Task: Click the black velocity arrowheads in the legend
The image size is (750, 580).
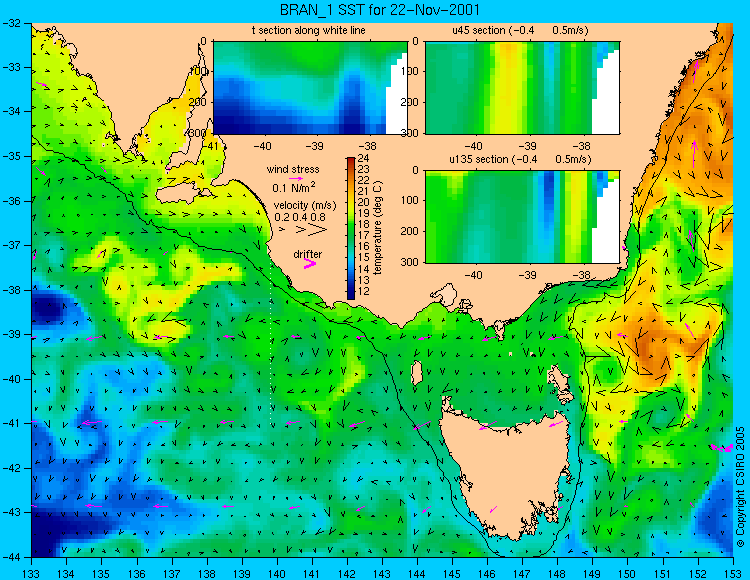Action: pyautogui.click(x=304, y=230)
